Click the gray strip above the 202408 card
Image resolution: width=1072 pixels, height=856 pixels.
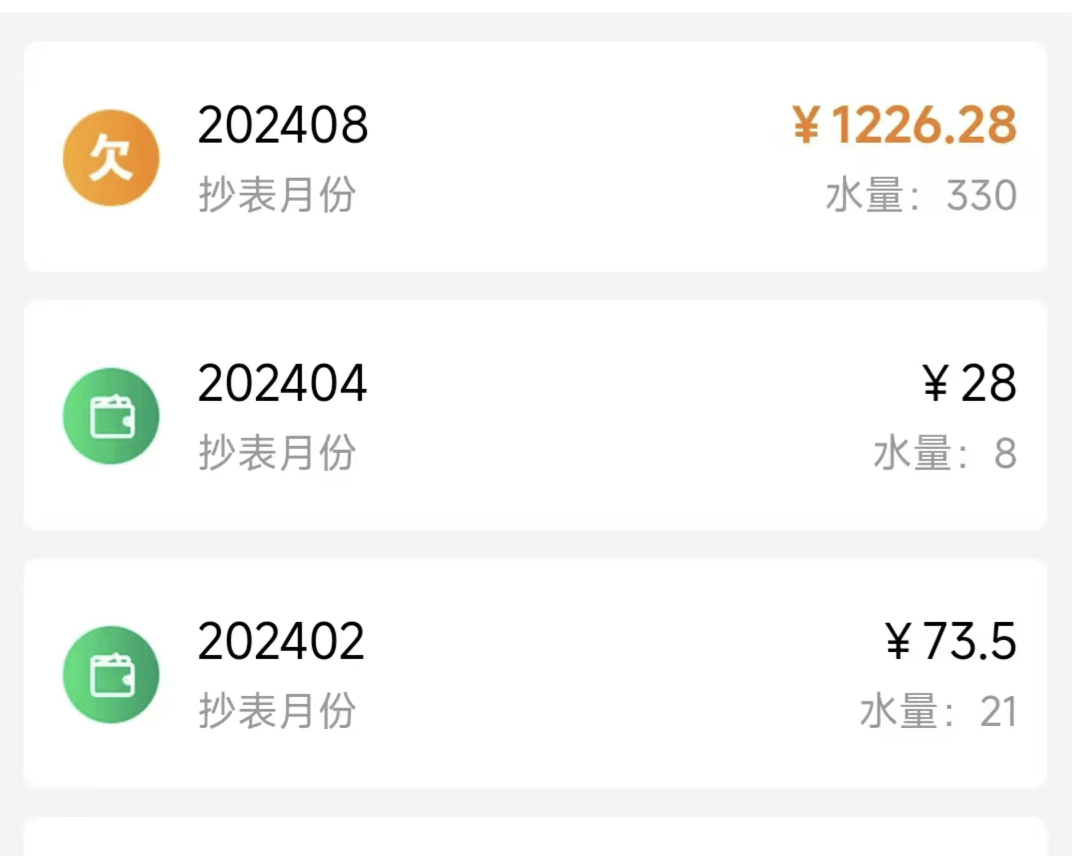(x=535, y=26)
